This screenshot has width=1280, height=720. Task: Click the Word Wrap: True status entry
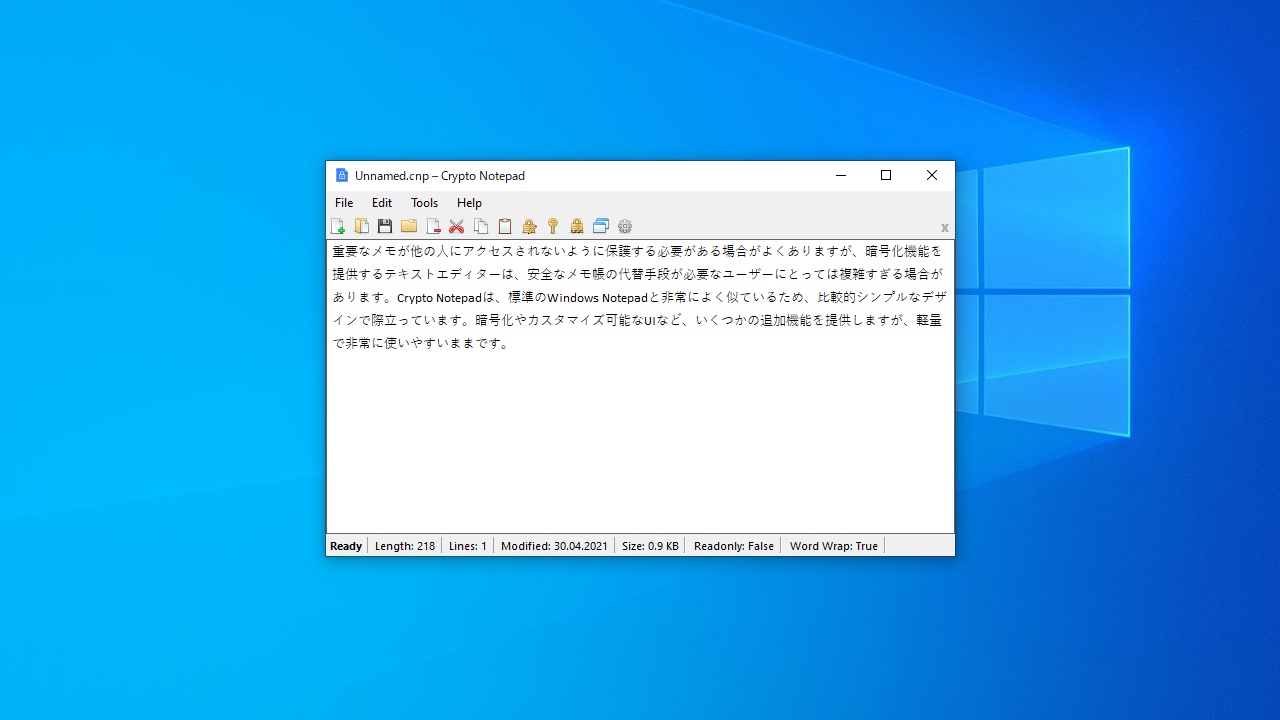[834, 546]
